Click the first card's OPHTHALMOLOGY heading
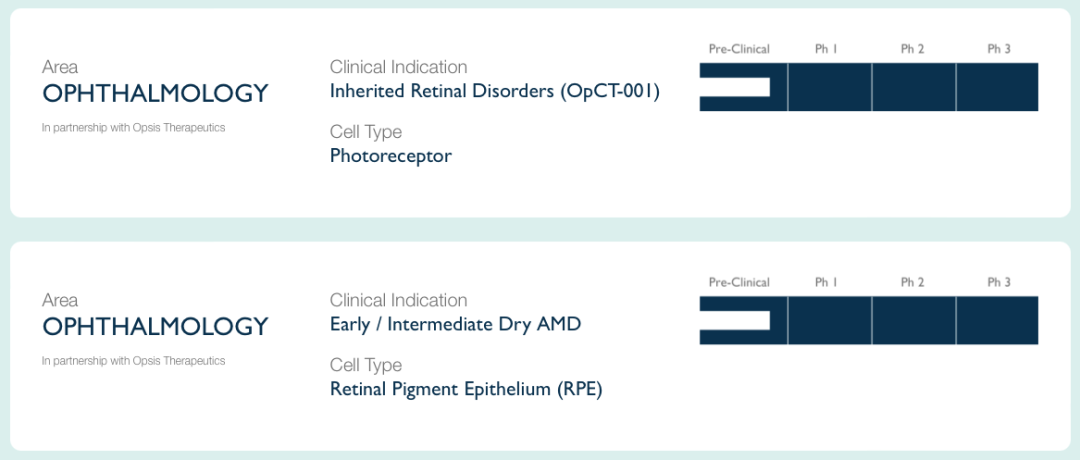Screen dimensions: 1080x460 (x=155, y=94)
